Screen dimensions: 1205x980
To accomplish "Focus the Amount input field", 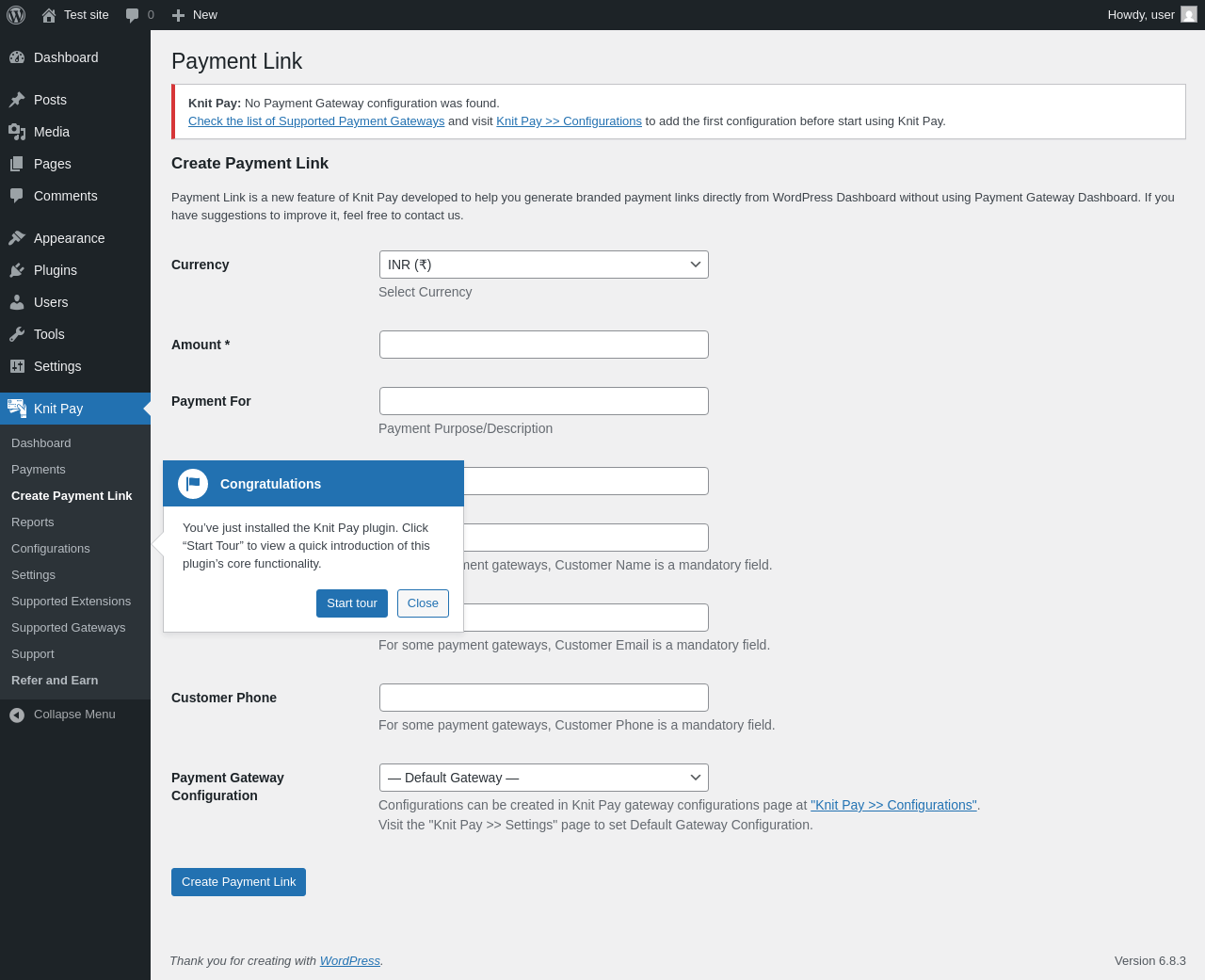I will pos(543,345).
